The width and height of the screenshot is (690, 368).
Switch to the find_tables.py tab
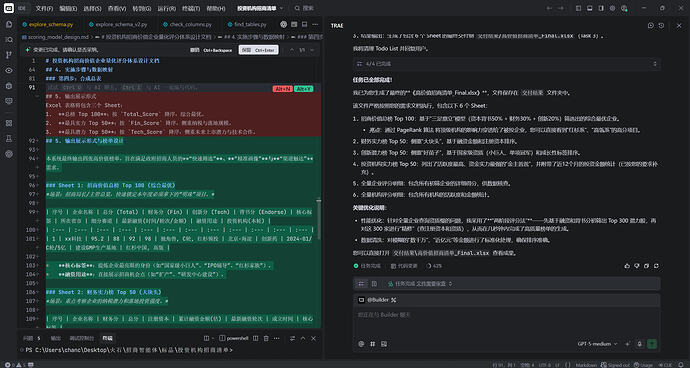tap(246, 25)
